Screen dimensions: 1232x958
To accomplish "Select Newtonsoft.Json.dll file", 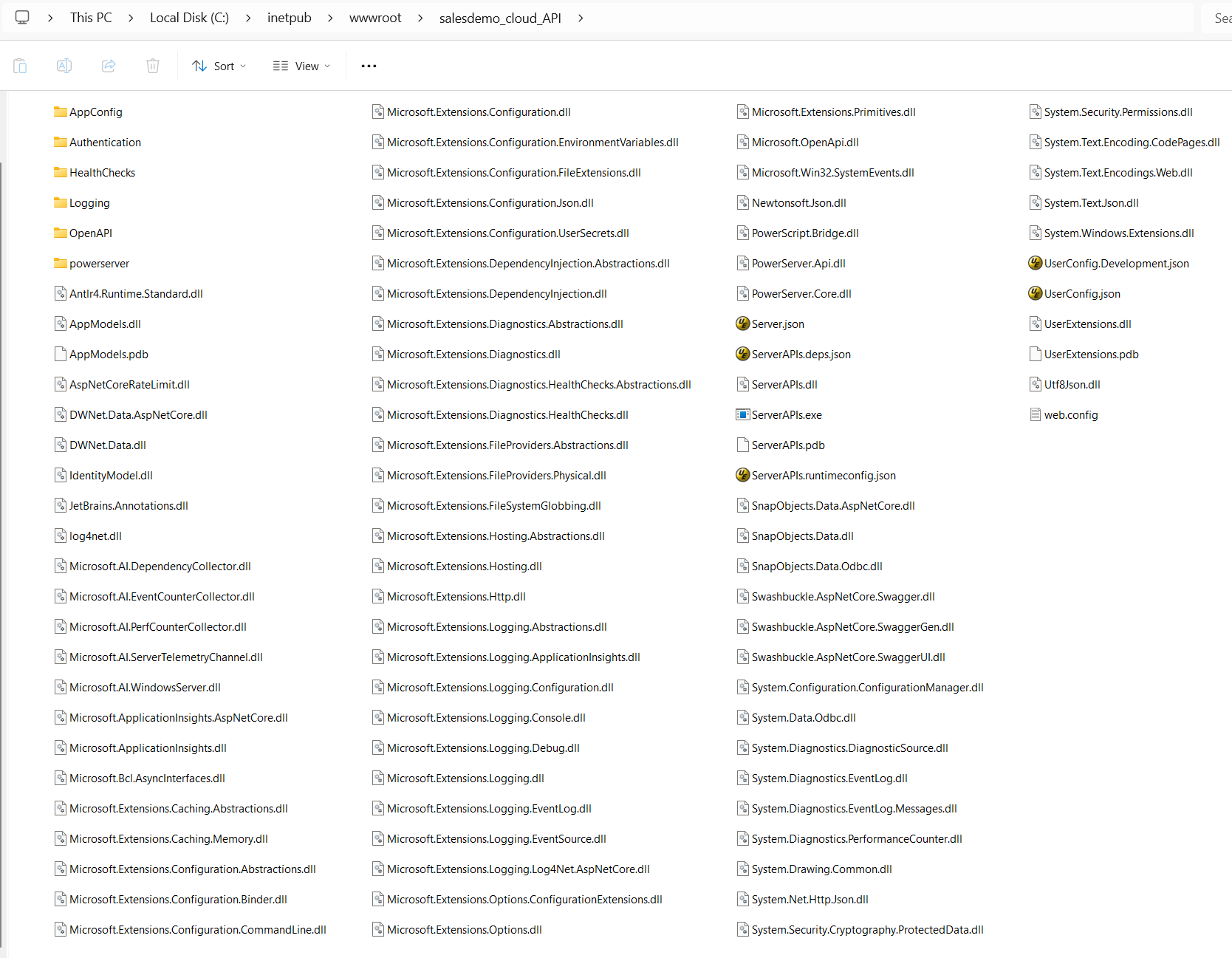I will [x=798, y=203].
